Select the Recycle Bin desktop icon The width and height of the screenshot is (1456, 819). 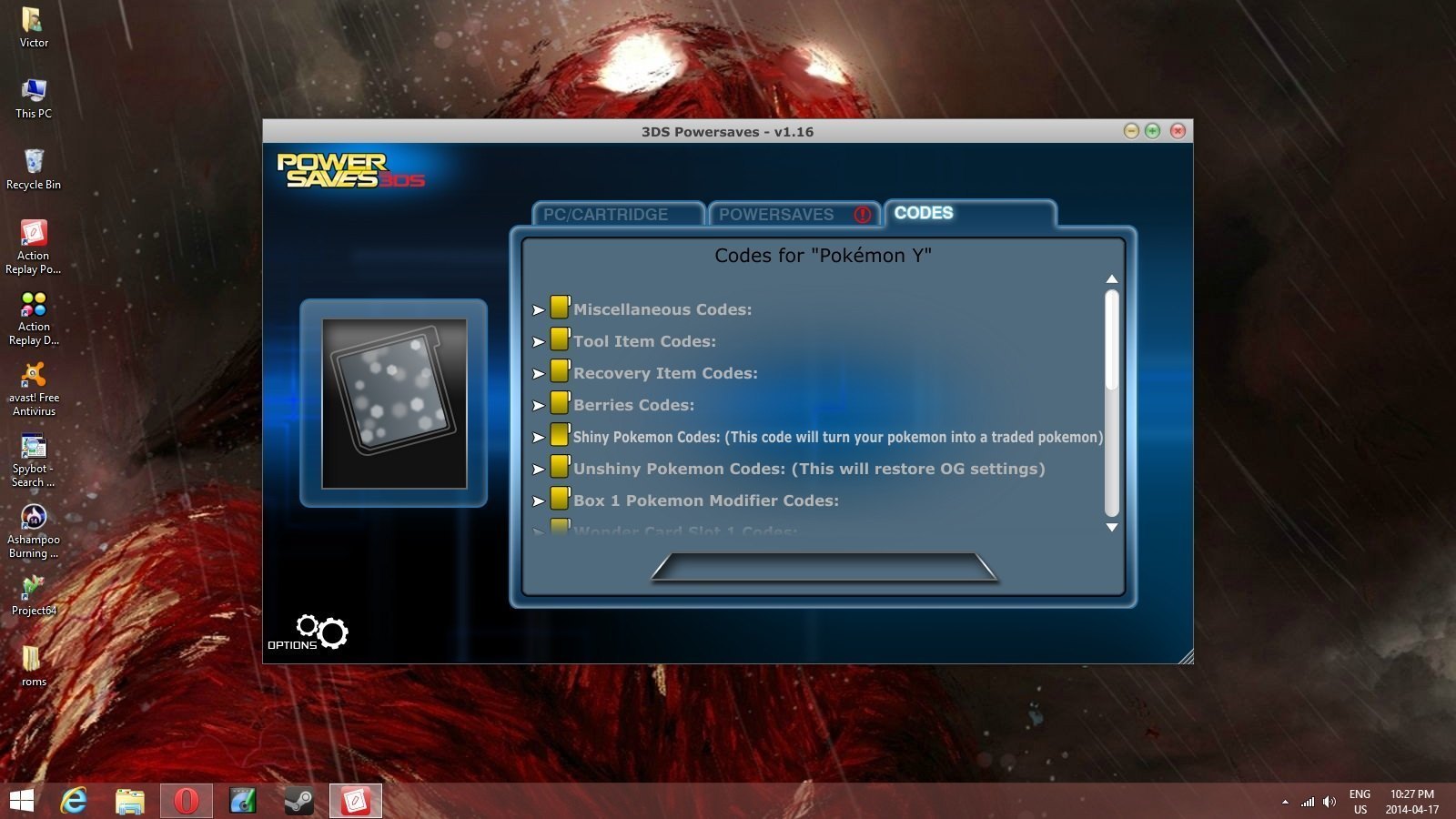[34, 169]
